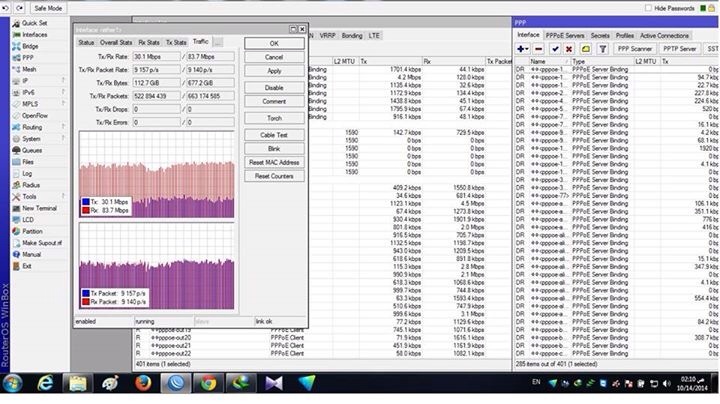Open the Interfaces menu in sidebar

coord(30,34)
